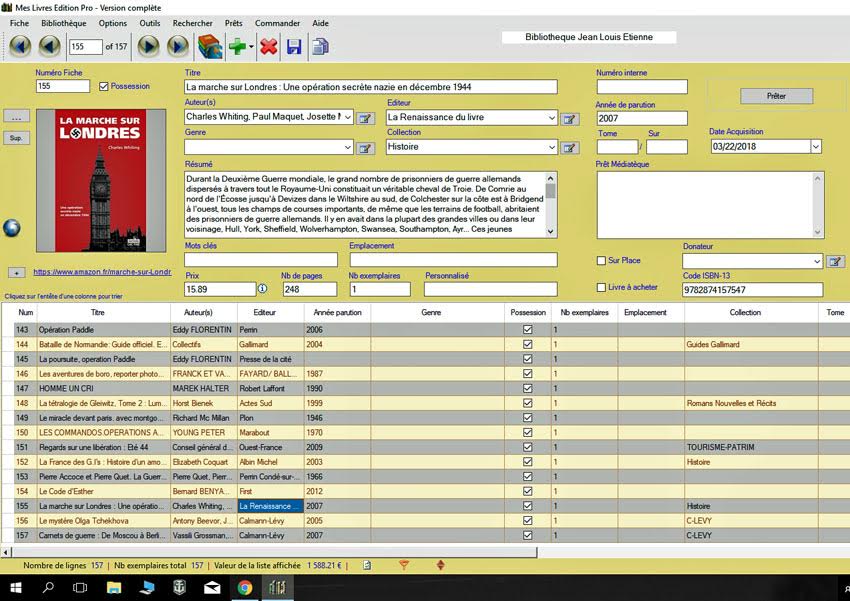Screen dimensions: 850x601
Task: Open the Bibliothèque menu
Action: coord(63,23)
